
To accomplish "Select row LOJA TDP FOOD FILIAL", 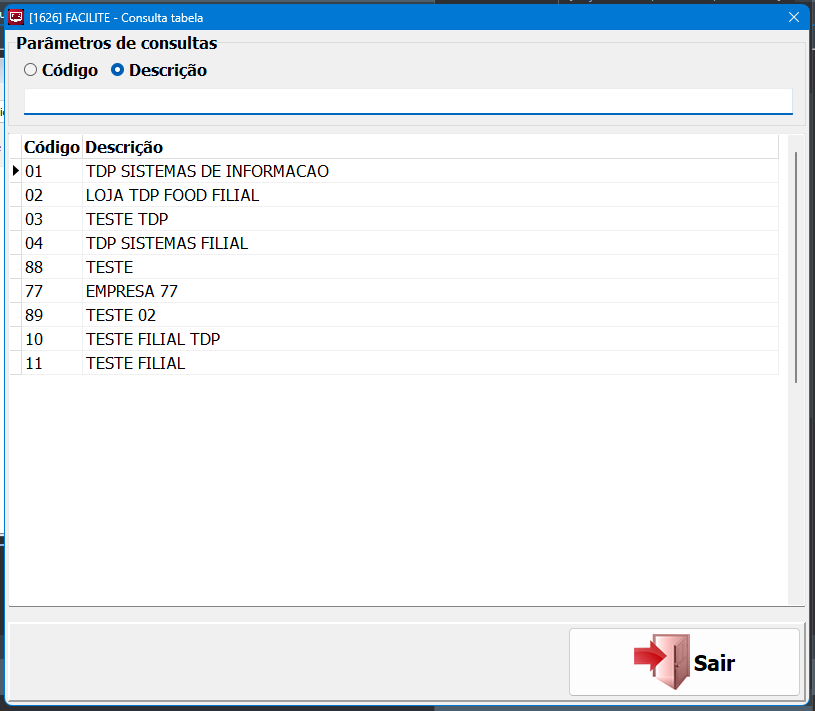I will point(394,195).
